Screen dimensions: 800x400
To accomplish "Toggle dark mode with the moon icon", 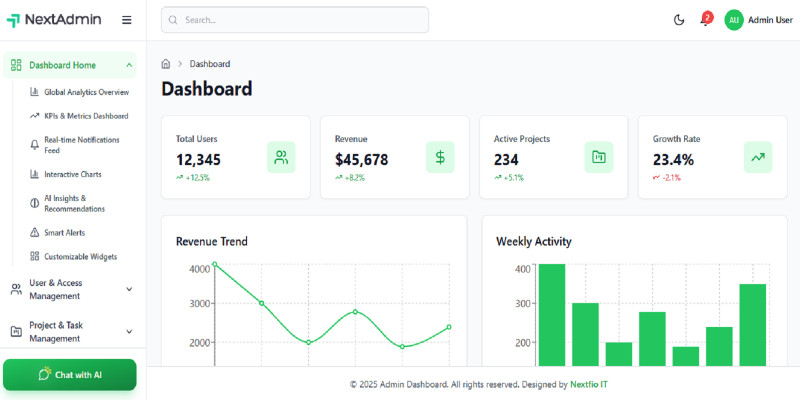I will (679, 20).
